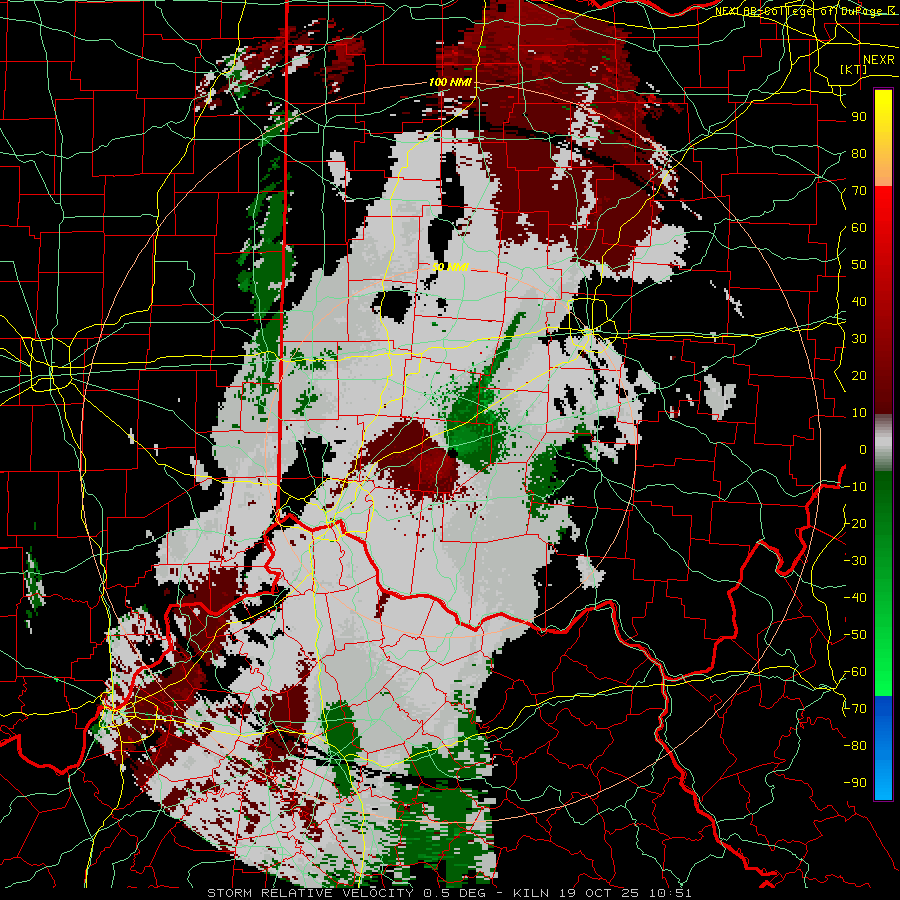Click the NEXLAB-College of DuPage credit text
Viewport: 900px width, 900px height.
coord(804,11)
